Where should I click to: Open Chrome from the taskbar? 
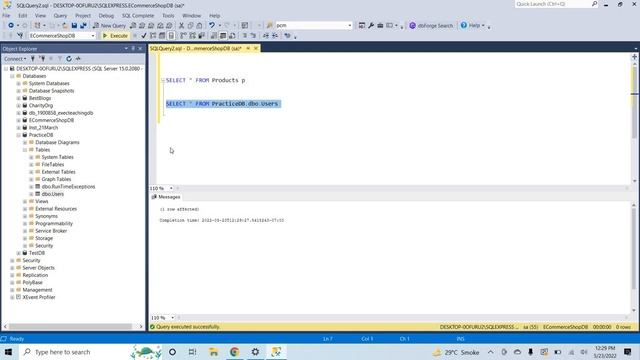(x=234, y=352)
